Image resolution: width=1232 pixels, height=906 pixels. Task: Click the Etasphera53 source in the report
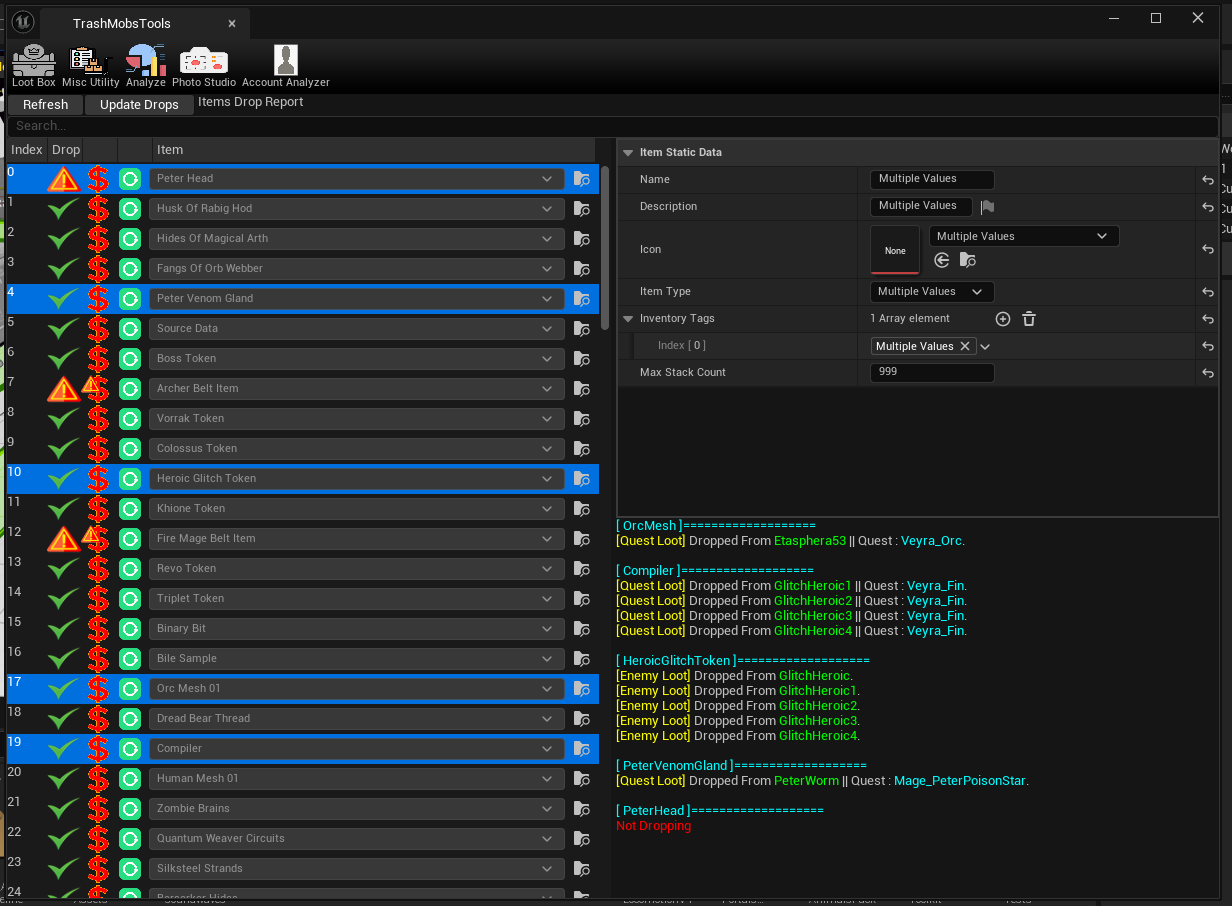point(810,541)
